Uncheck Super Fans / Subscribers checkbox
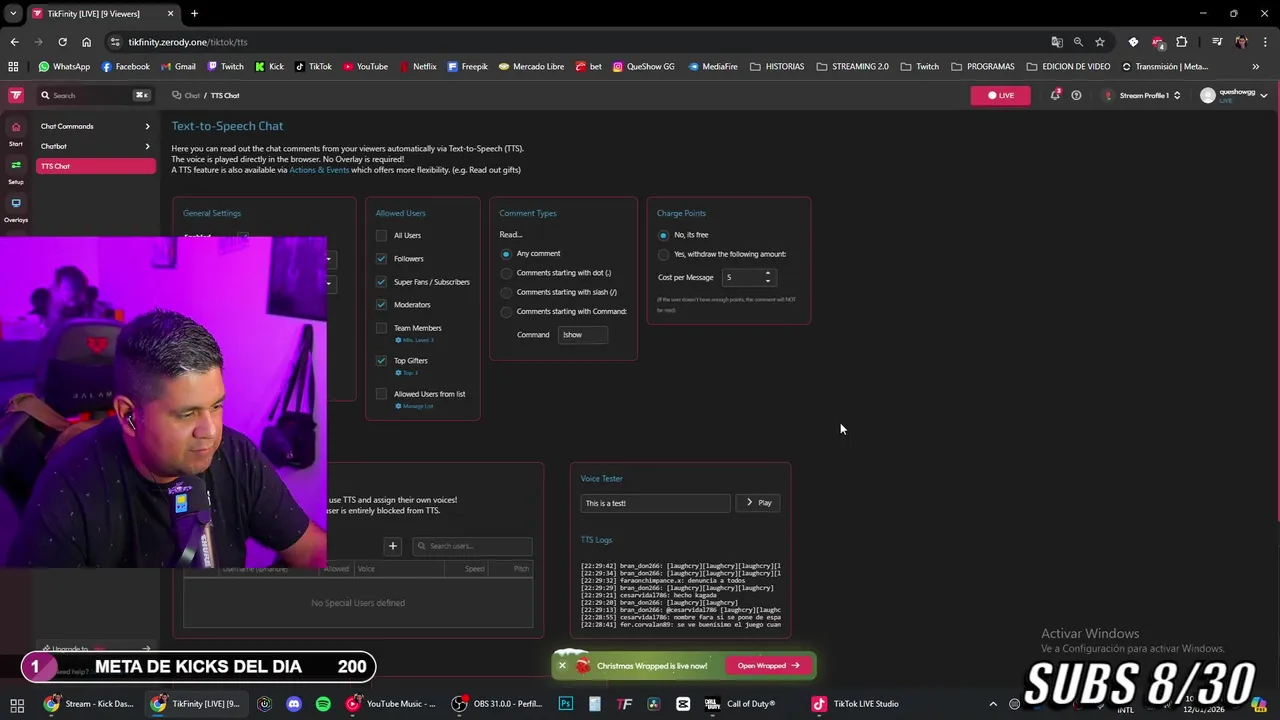Viewport: 1280px width, 720px height. [381, 282]
